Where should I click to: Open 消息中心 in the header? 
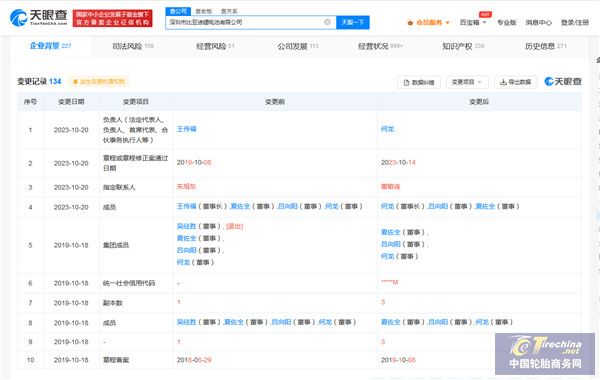tap(538, 23)
